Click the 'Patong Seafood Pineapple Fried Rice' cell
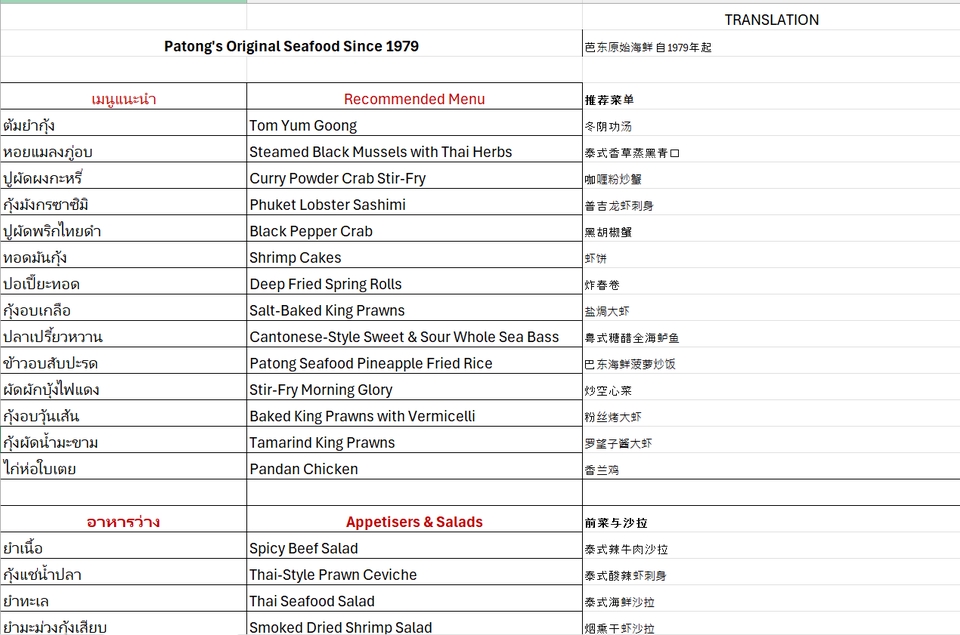The image size is (960, 635). point(371,363)
